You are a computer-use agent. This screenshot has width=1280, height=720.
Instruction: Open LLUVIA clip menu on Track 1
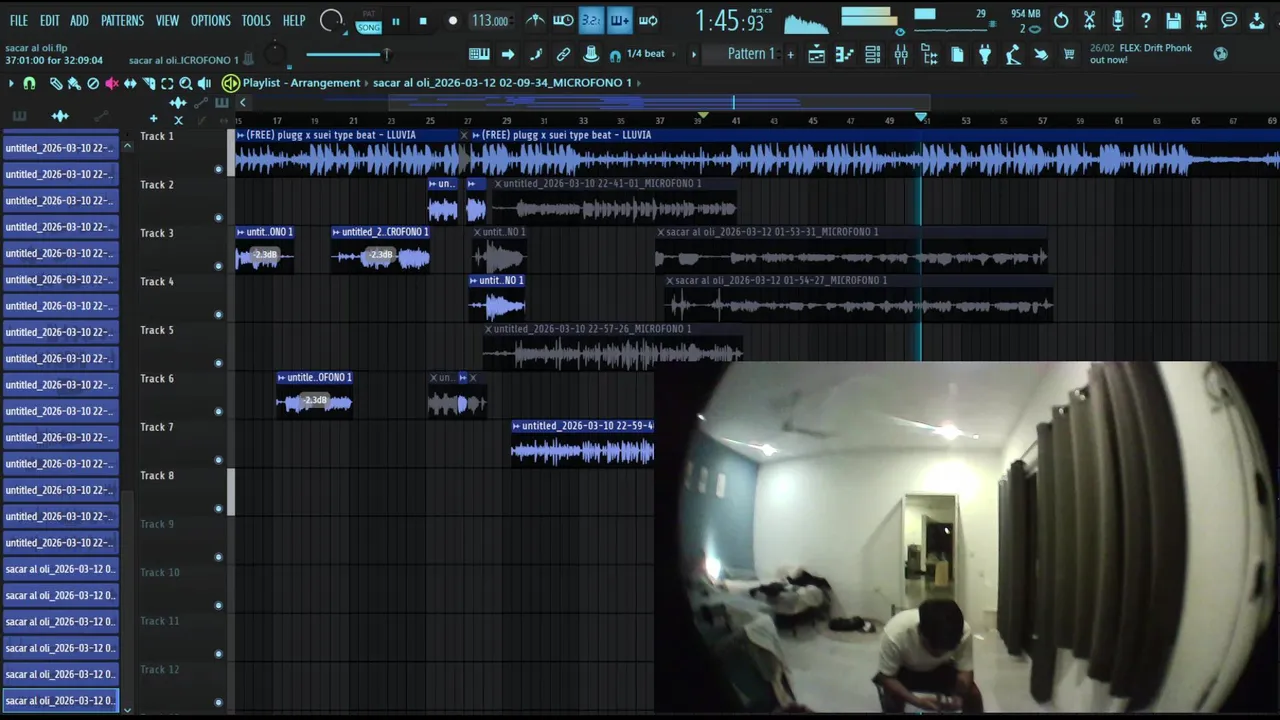pyautogui.click(x=241, y=135)
